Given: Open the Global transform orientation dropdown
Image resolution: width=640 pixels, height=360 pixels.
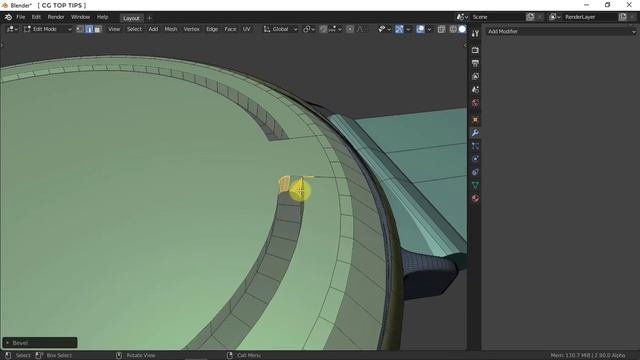Looking at the screenshot, I should [x=280, y=29].
